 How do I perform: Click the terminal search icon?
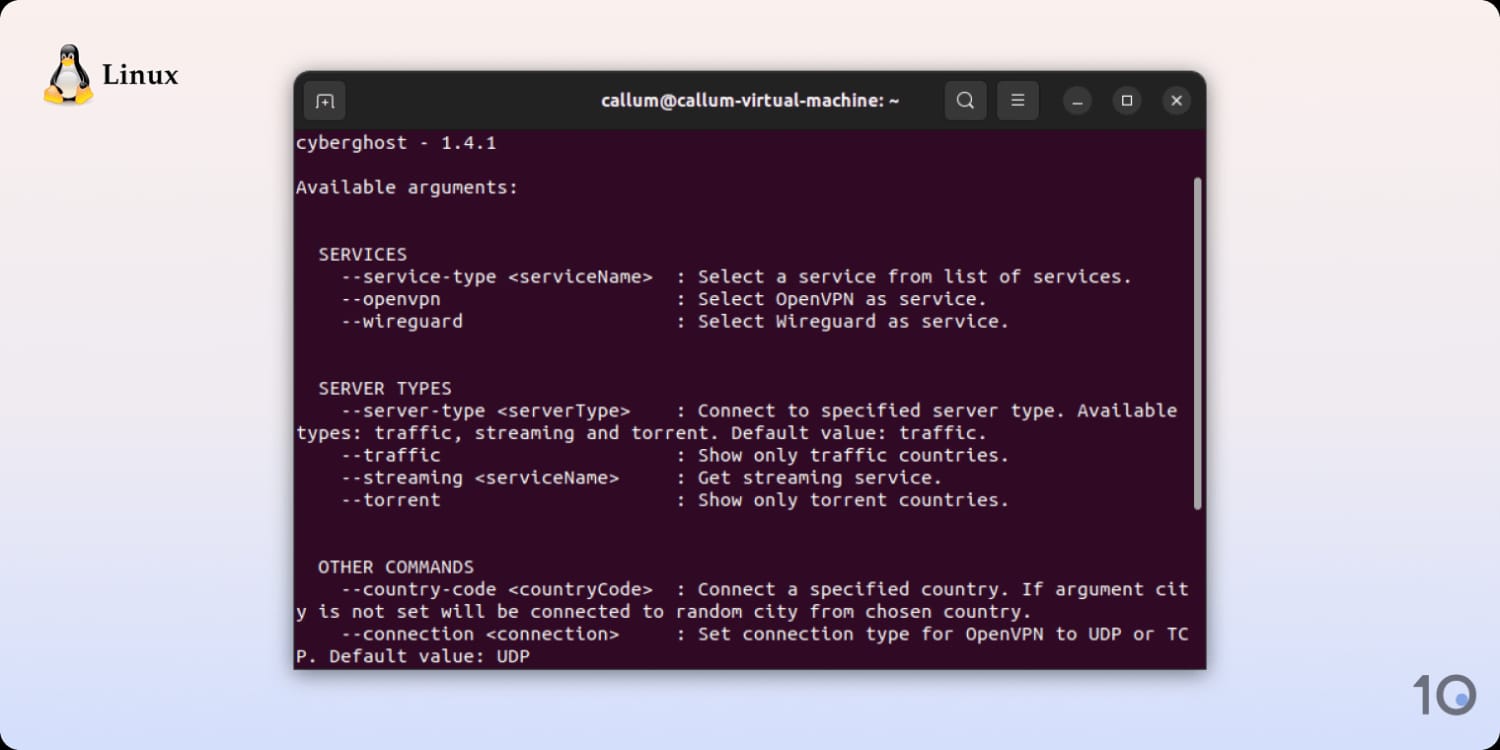965,100
